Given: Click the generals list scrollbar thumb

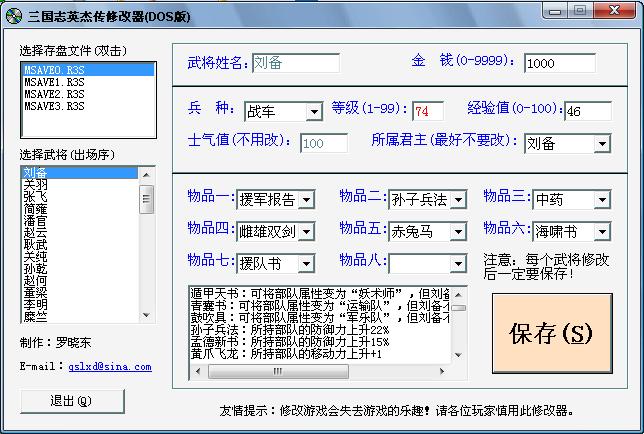Looking at the screenshot, I should 146,199.
